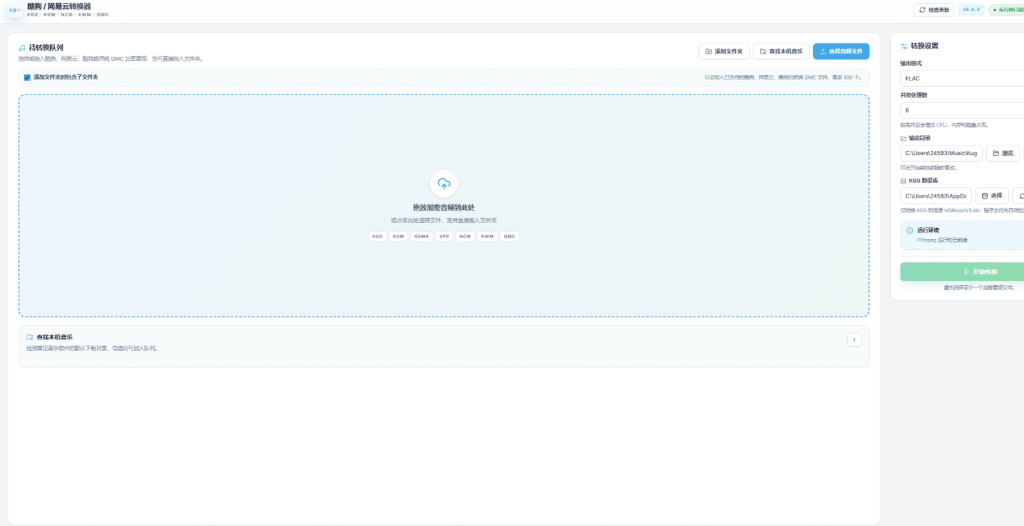Click the blue 选择音频文件 button
Image resolution: width=1024 pixels, height=526 pixels.
[x=841, y=51]
